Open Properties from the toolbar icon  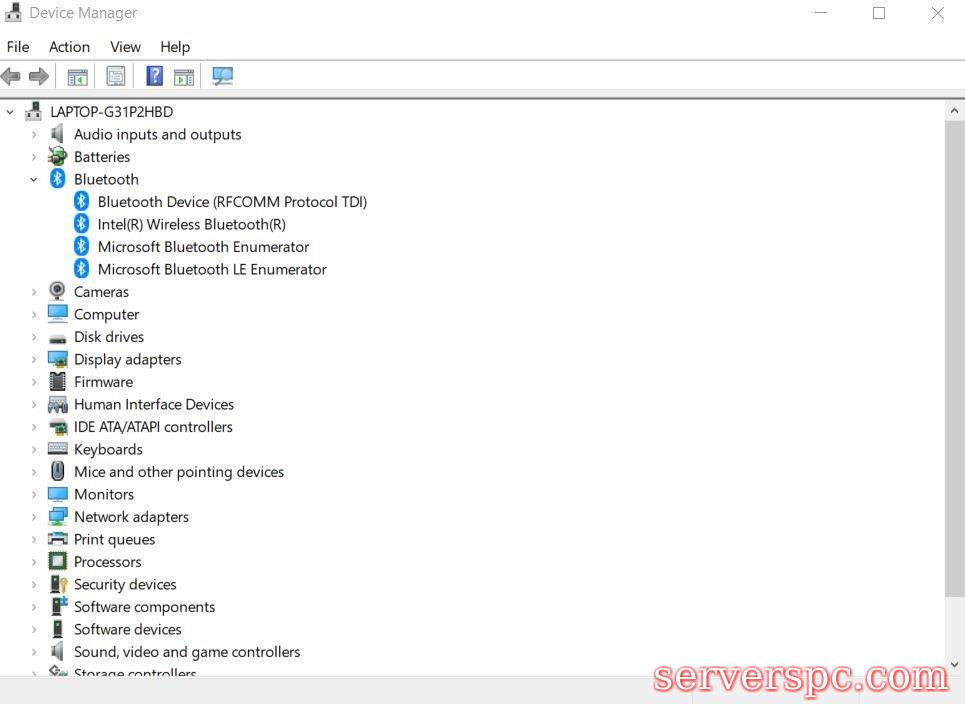116,76
